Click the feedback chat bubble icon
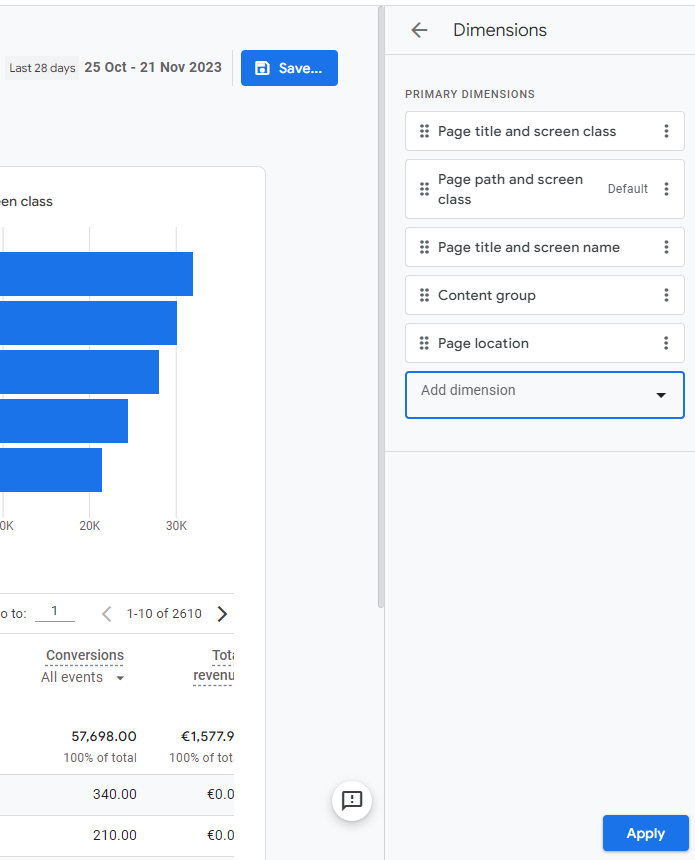Screen dimensions: 695x860 tap(352, 800)
